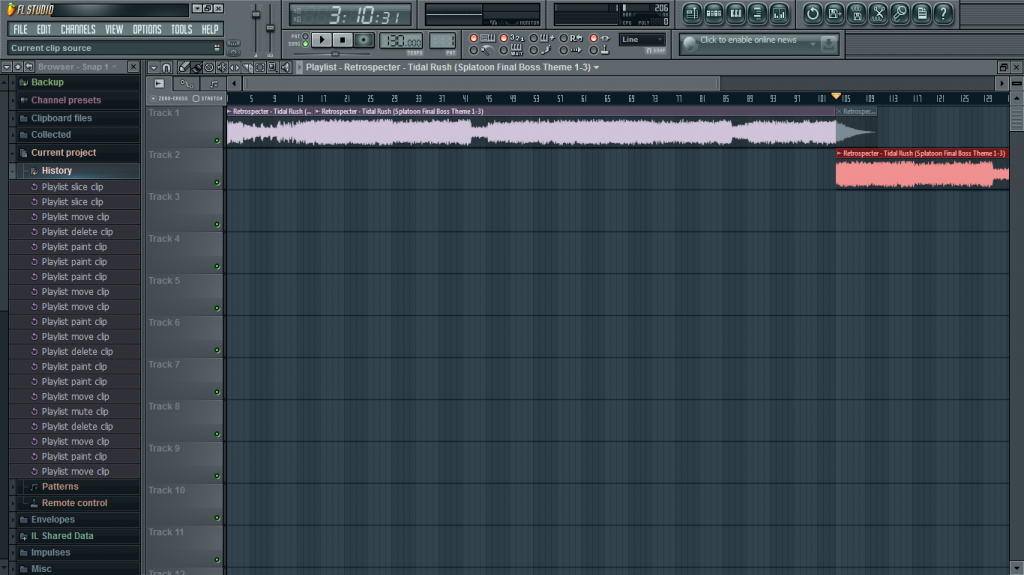Choose the Select tool in Playlist toolbar
This screenshot has height=575, width=1024.
260,67
